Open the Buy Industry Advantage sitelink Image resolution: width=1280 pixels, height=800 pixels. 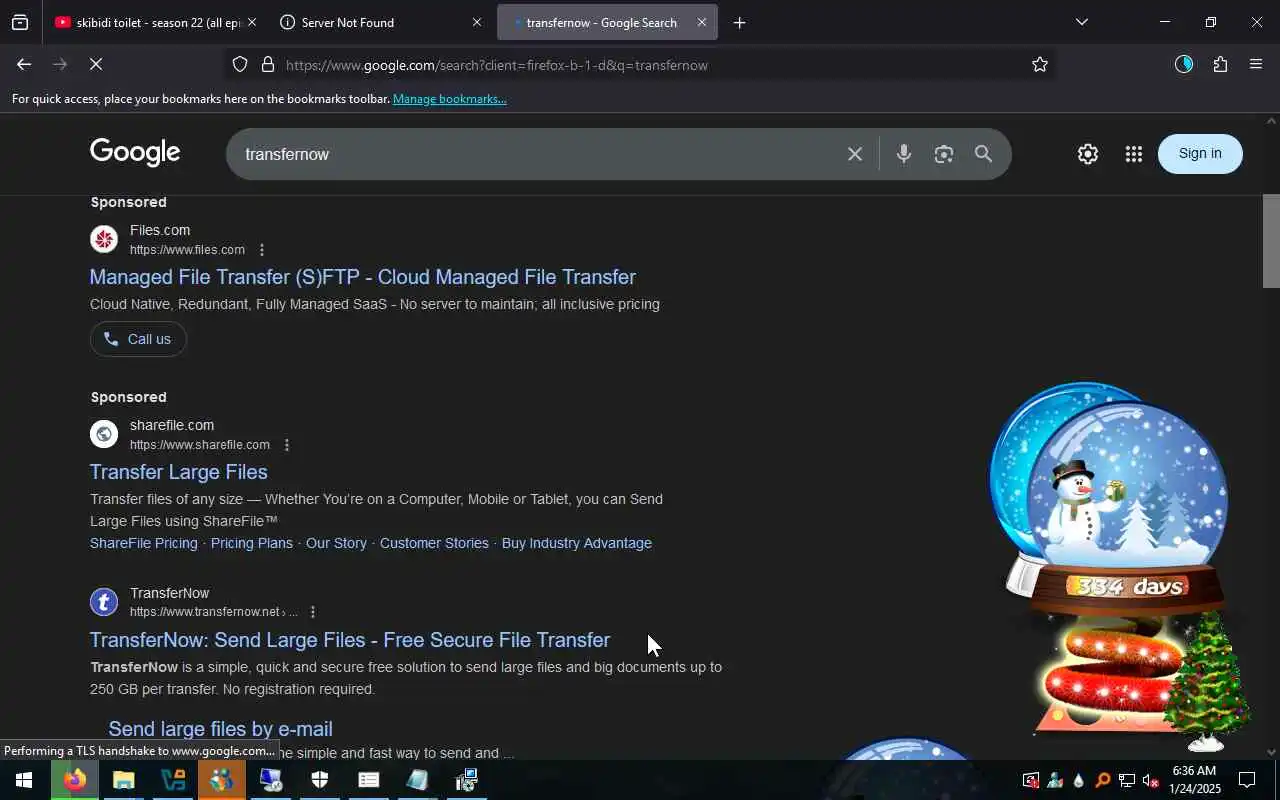(x=577, y=543)
